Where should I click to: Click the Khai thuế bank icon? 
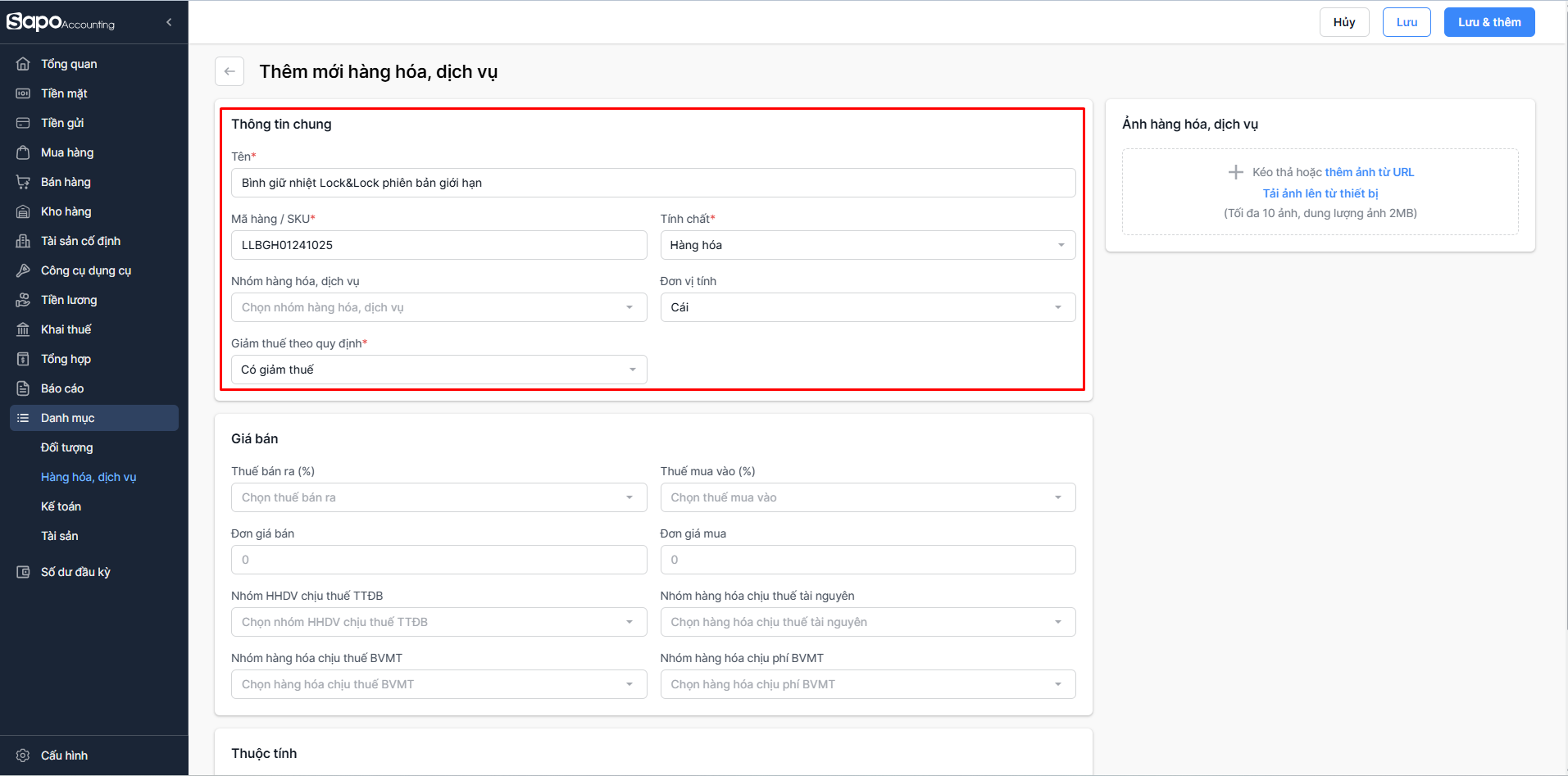click(23, 329)
